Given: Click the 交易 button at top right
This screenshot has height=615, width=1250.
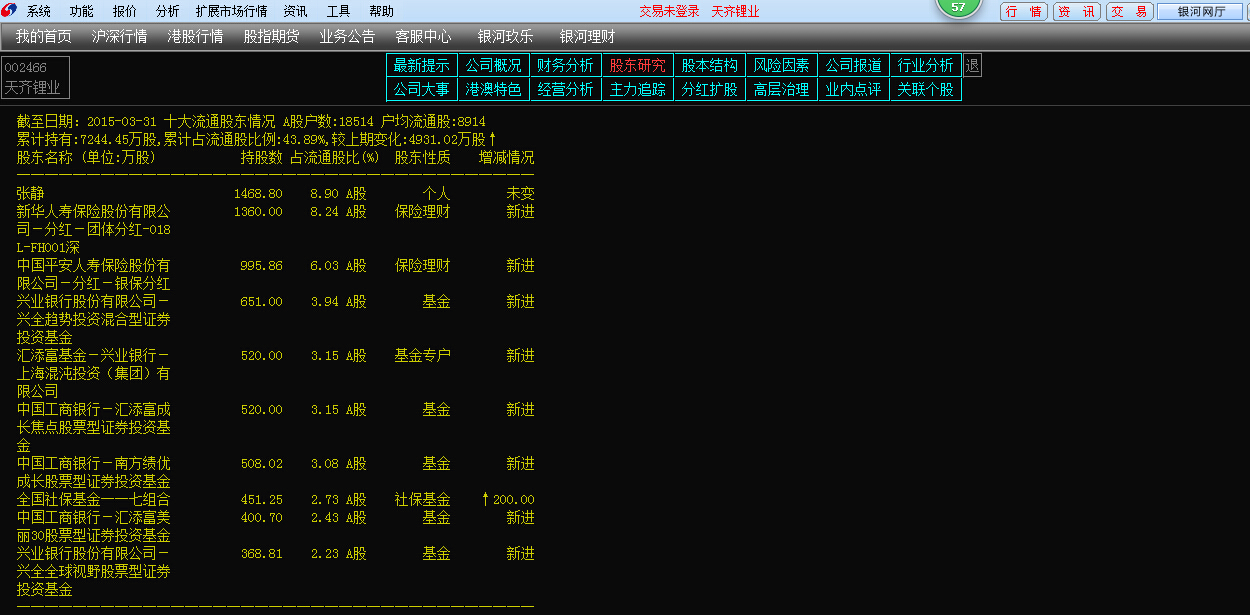Looking at the screenshot, I should [1129, 12].
